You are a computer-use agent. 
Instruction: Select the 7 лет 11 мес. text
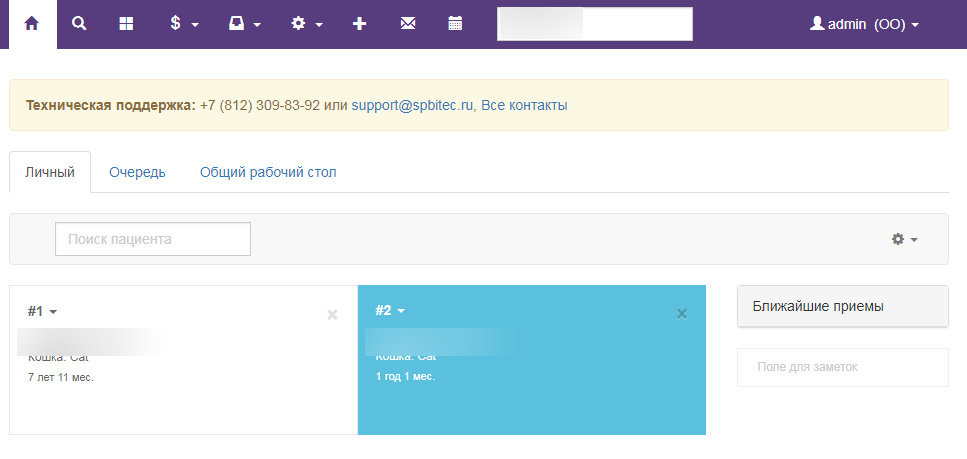pos(61,377)
